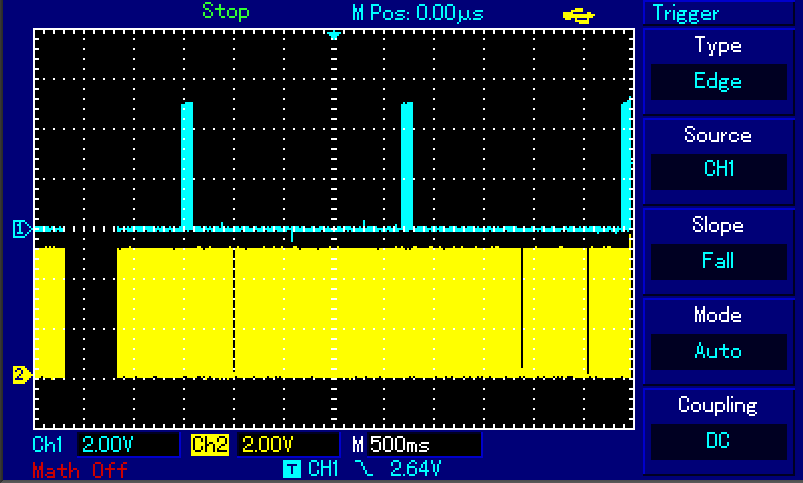Click the Mode menu label
803x483 pixels.
coord(718,315)
